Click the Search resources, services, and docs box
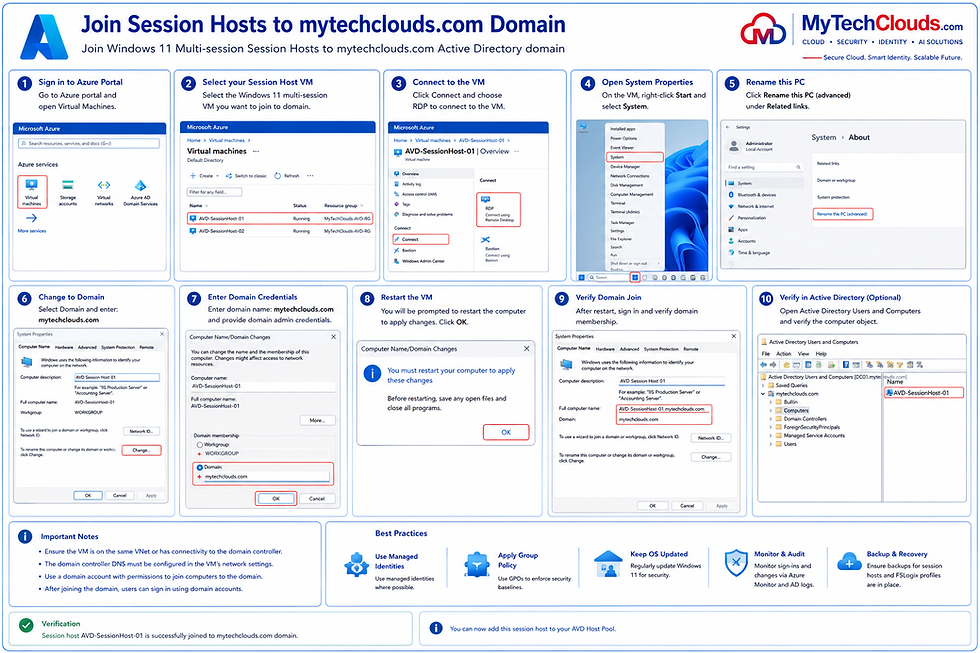 89,144
